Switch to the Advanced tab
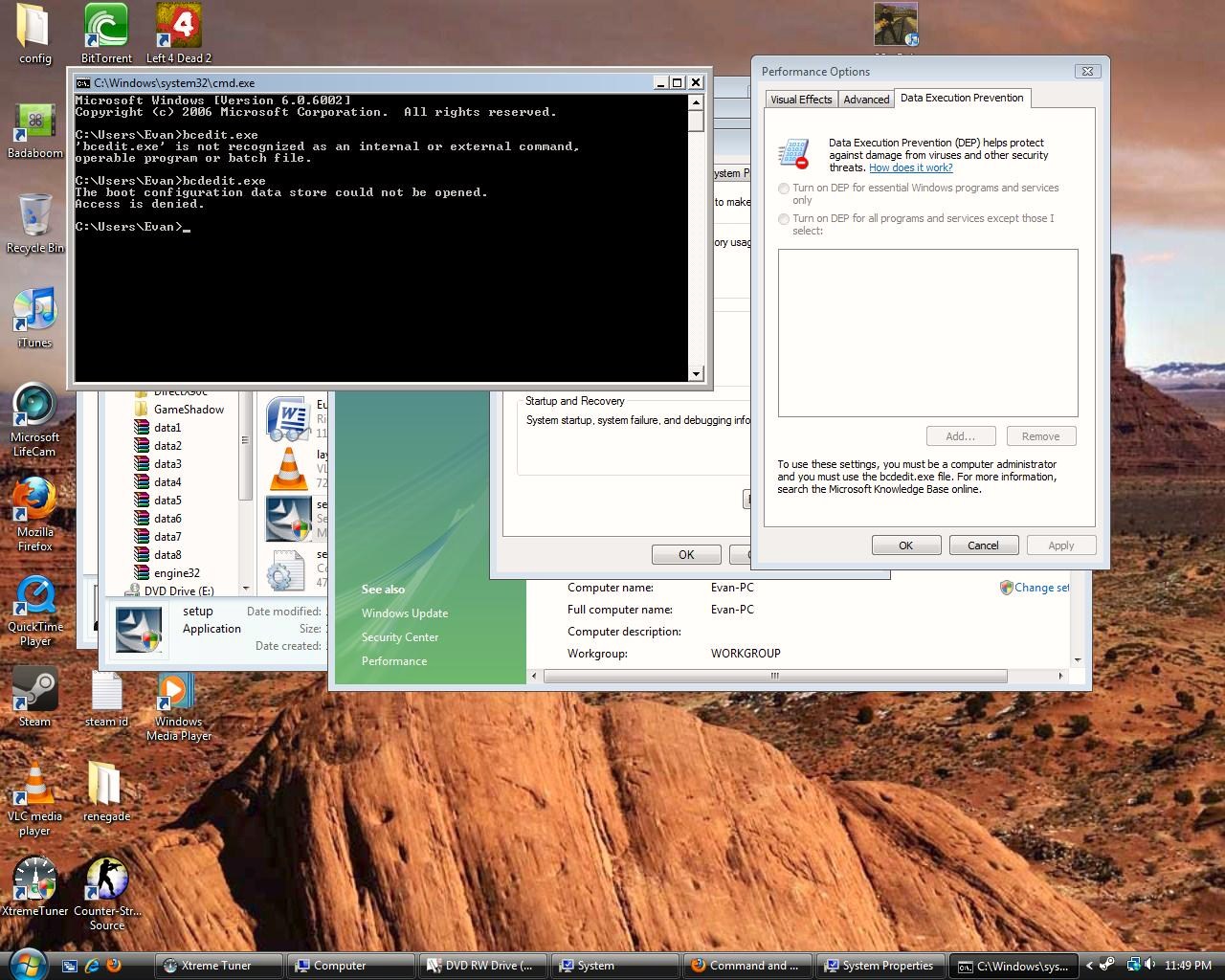1225x980 pixels. click(866, 100)
